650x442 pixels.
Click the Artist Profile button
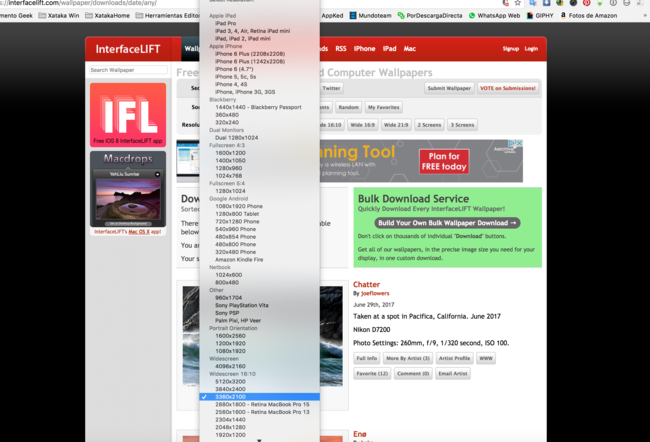[454, 358]
